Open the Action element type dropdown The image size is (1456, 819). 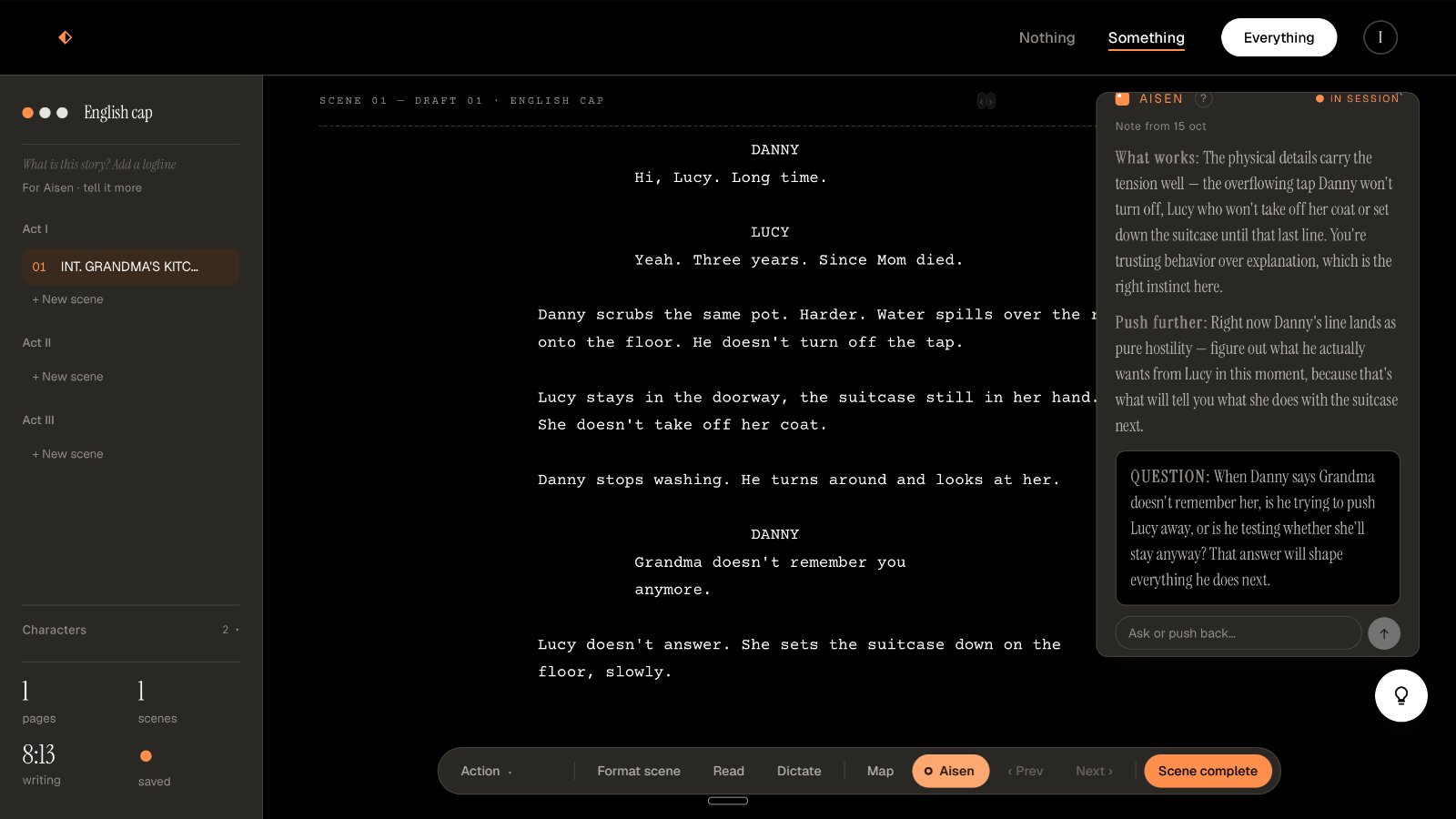pos(486,771)
